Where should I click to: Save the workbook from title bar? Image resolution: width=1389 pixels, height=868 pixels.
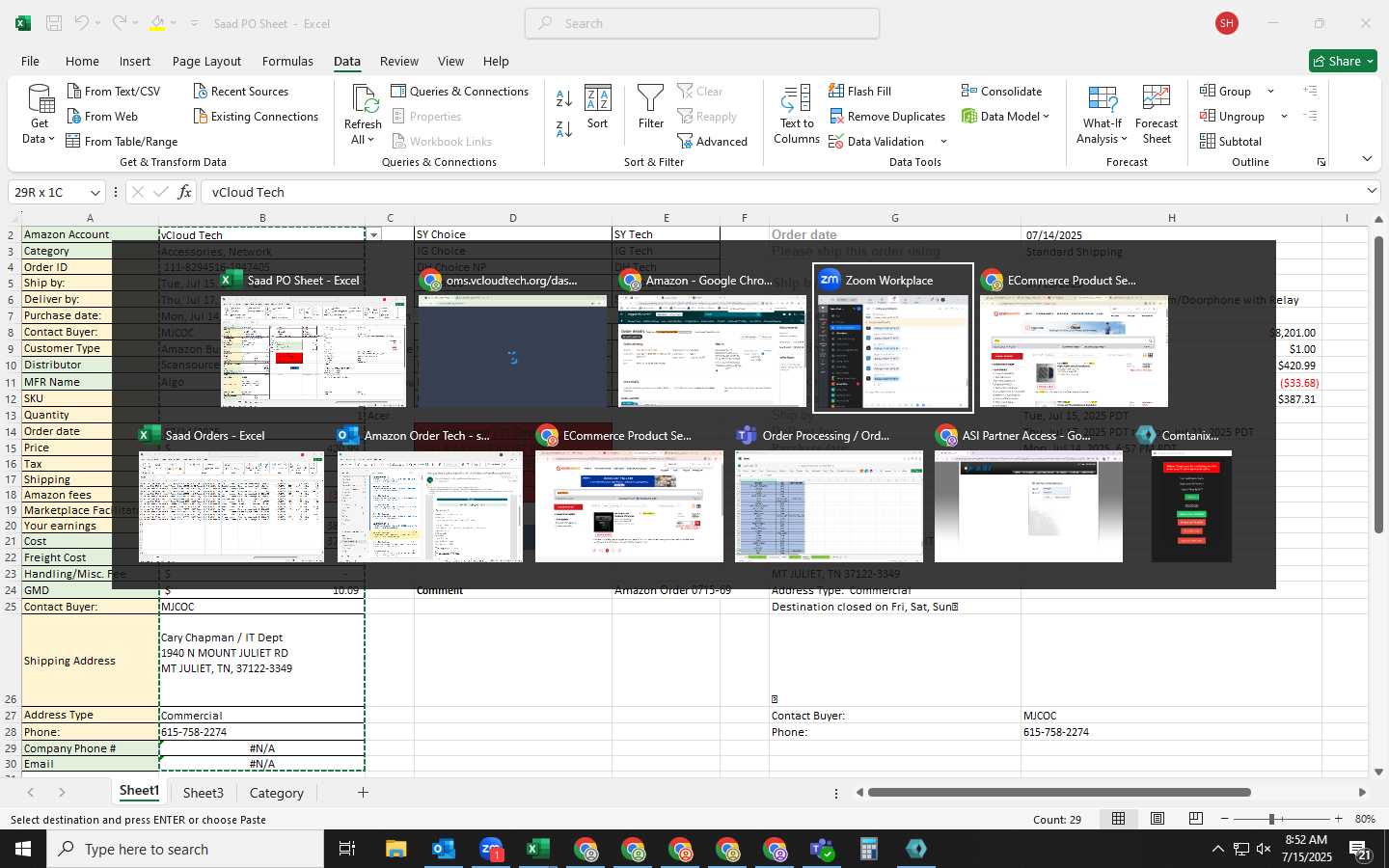tap(54, 23)
